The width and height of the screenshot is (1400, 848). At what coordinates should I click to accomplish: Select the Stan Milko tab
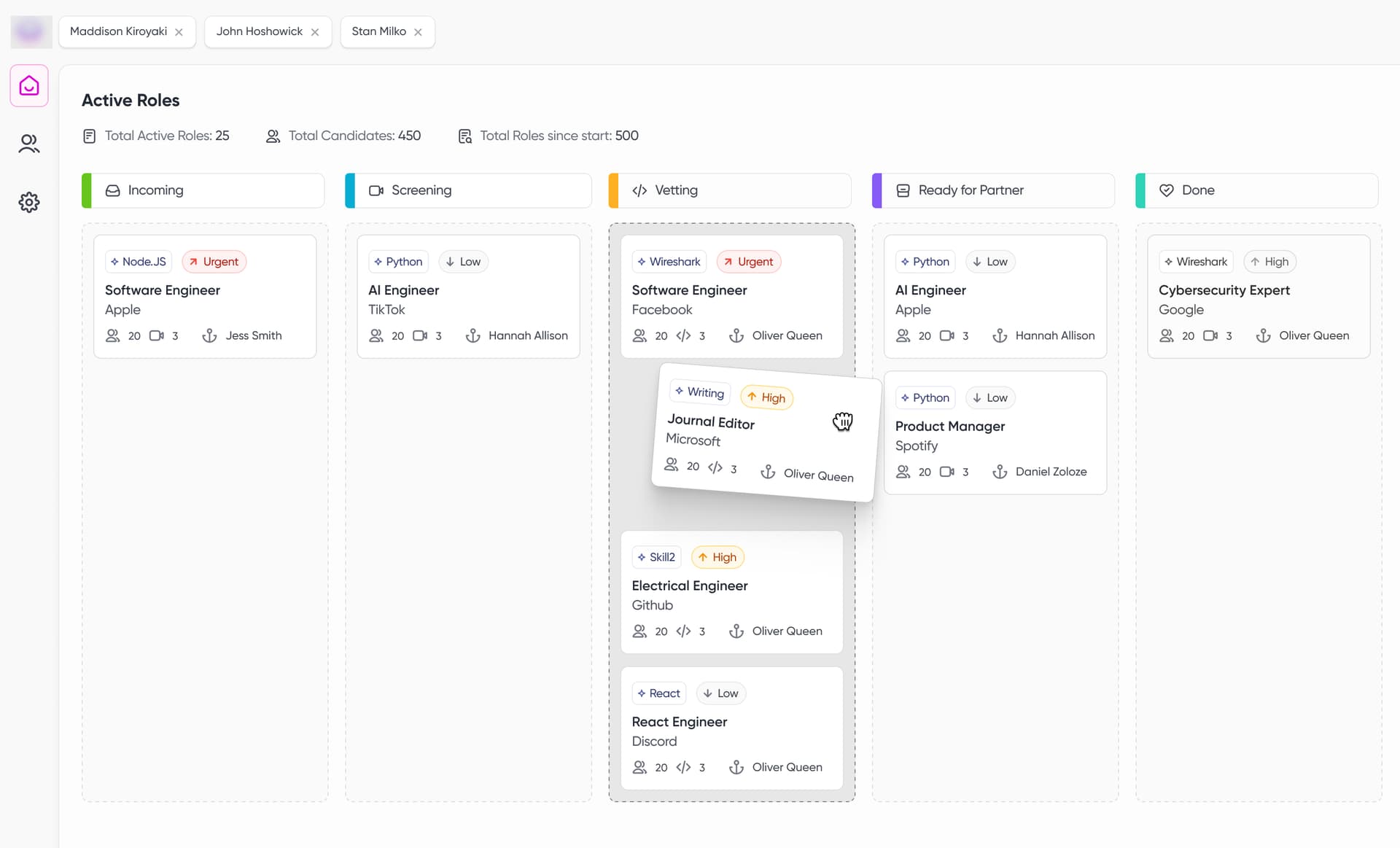click(x=378, y=31)
